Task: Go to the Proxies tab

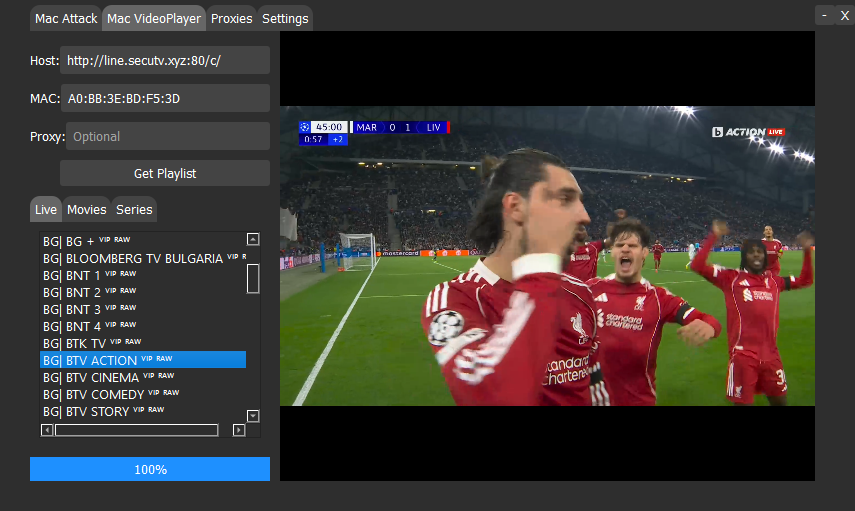Action: (x=231, y=19)
